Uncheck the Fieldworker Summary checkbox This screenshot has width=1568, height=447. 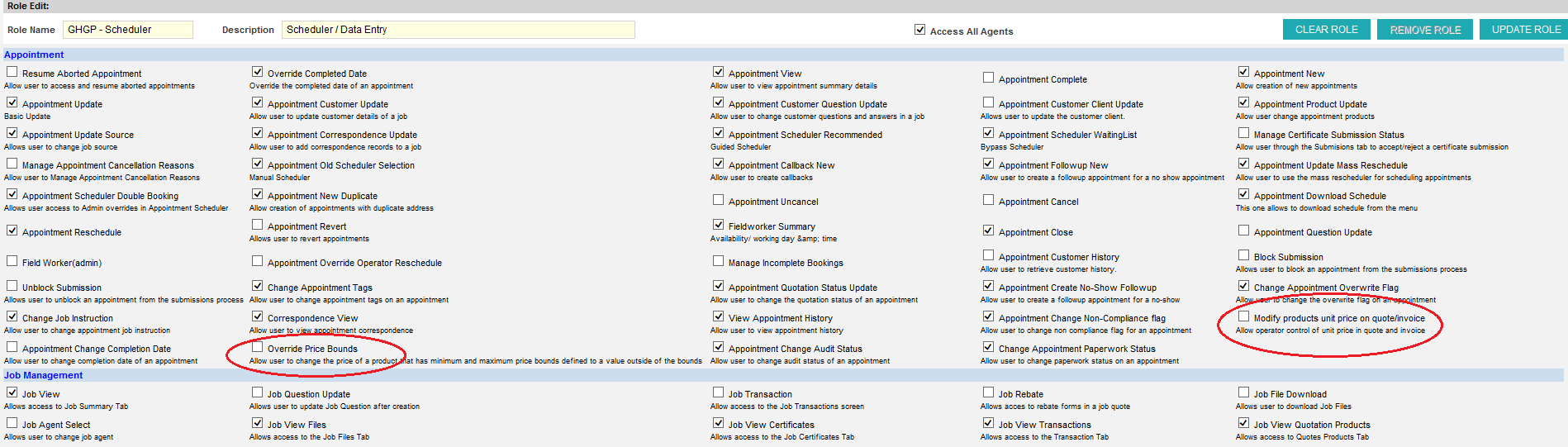(x=718, y=225)
